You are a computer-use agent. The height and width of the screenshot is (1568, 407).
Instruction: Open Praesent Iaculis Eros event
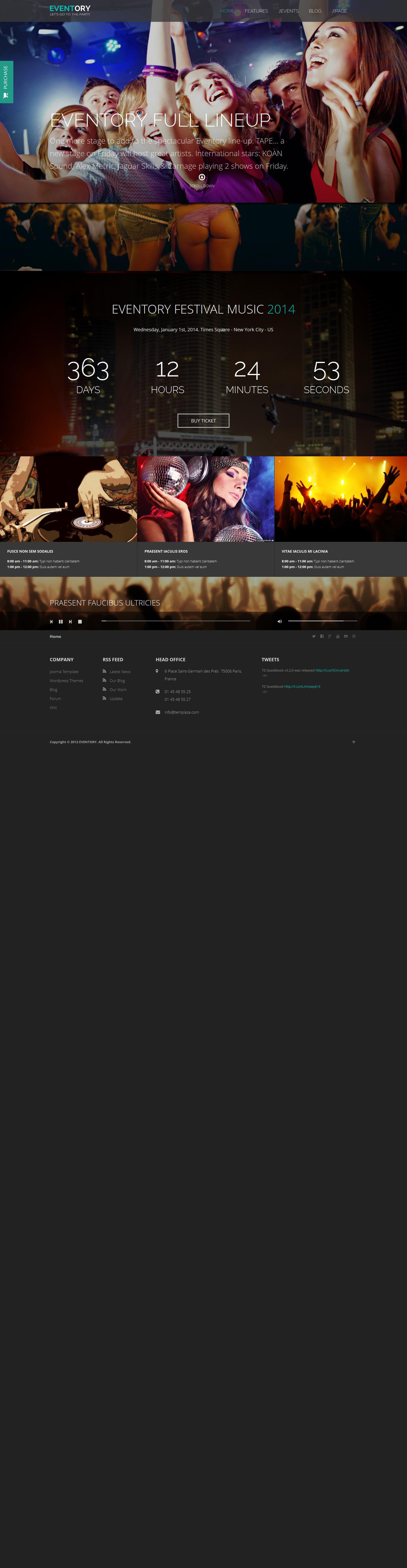[166, 552]
